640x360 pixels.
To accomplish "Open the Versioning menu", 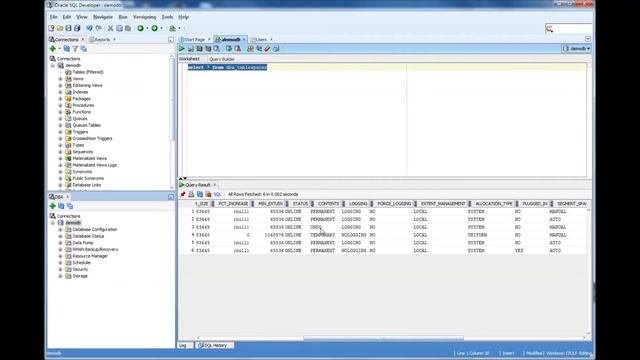I will (144, 17).
